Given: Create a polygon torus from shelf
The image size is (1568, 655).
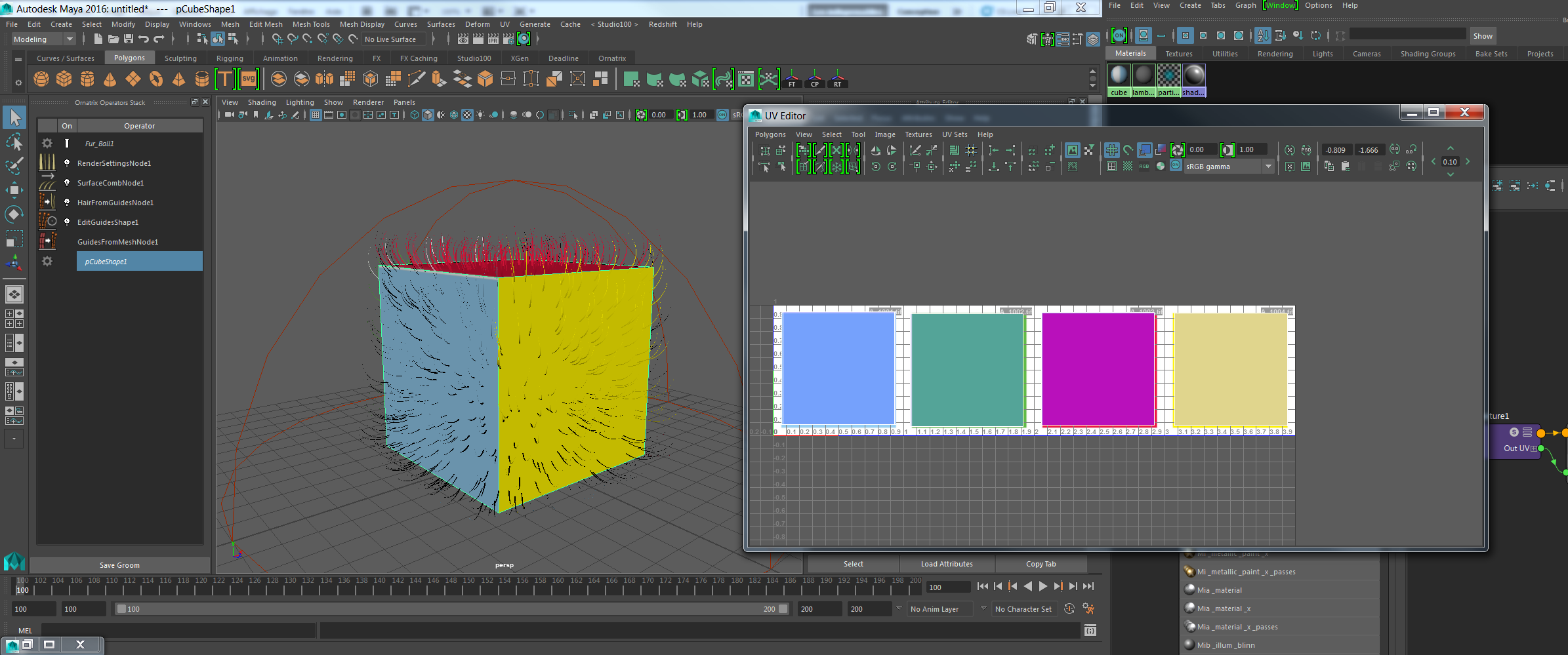Looking at the screenshot, I should (x=155, y=79).
